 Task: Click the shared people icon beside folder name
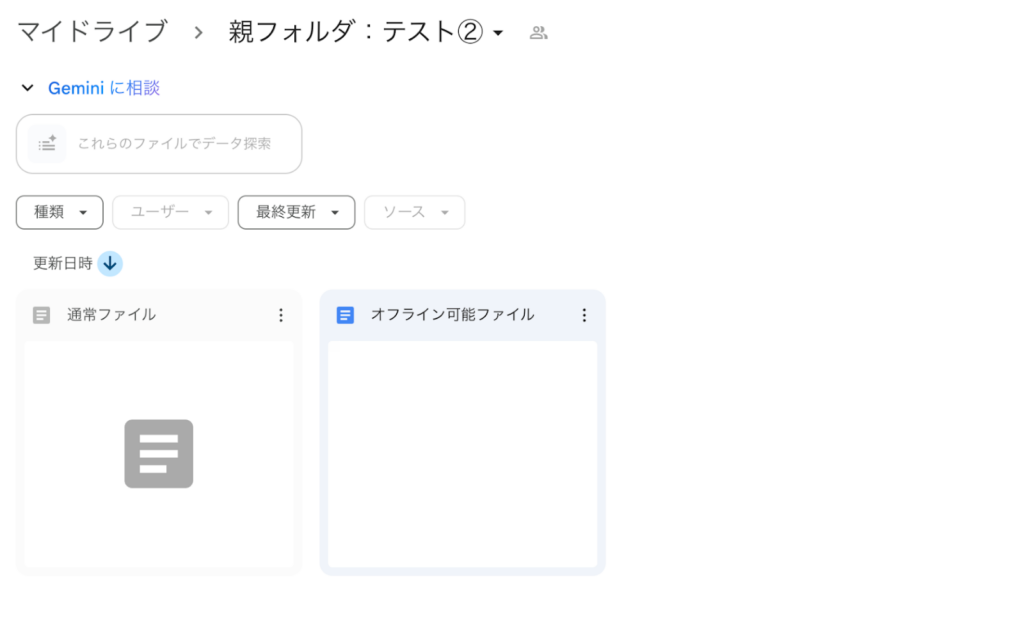pyautogui.click(x=538, y=33)
